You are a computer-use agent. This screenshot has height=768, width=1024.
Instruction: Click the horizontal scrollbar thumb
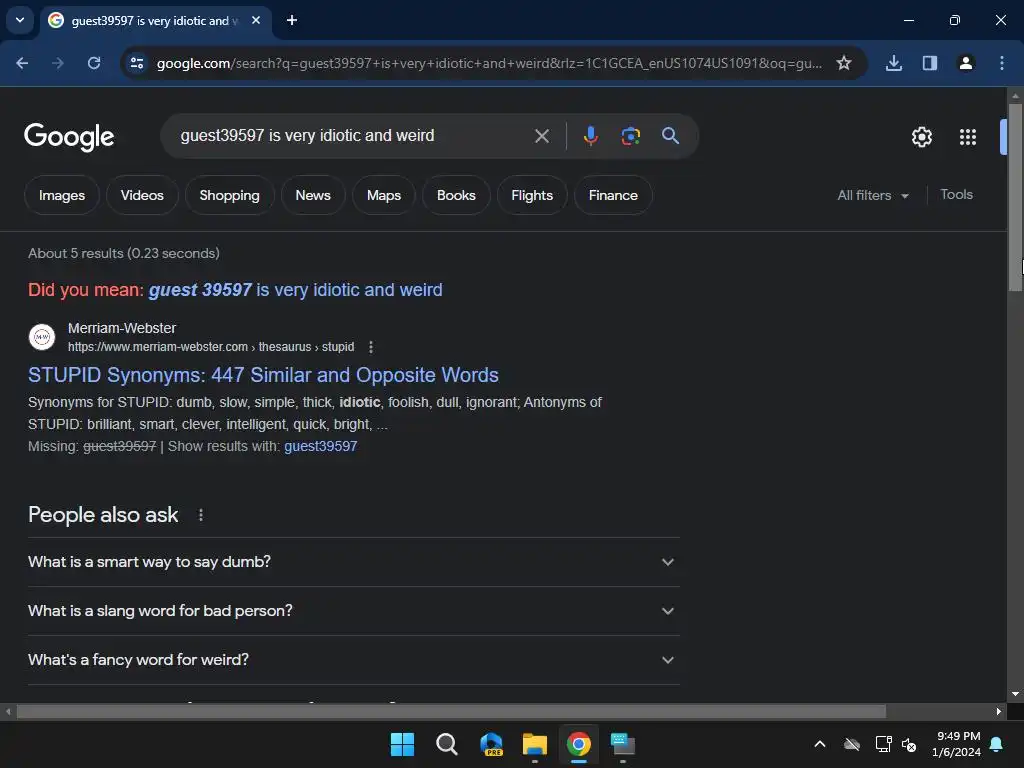coord(451,711)
